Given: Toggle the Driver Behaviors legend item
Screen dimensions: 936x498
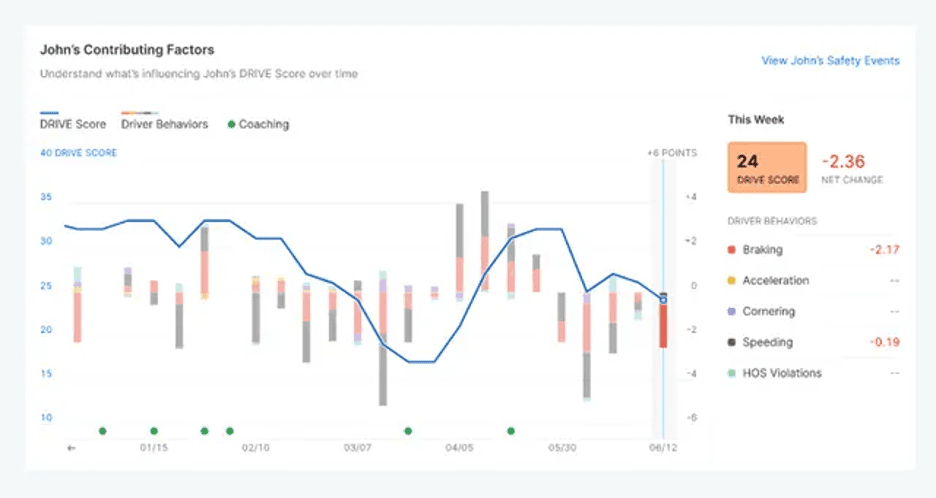Looking at the screenshot, I should tap(164, 124).
